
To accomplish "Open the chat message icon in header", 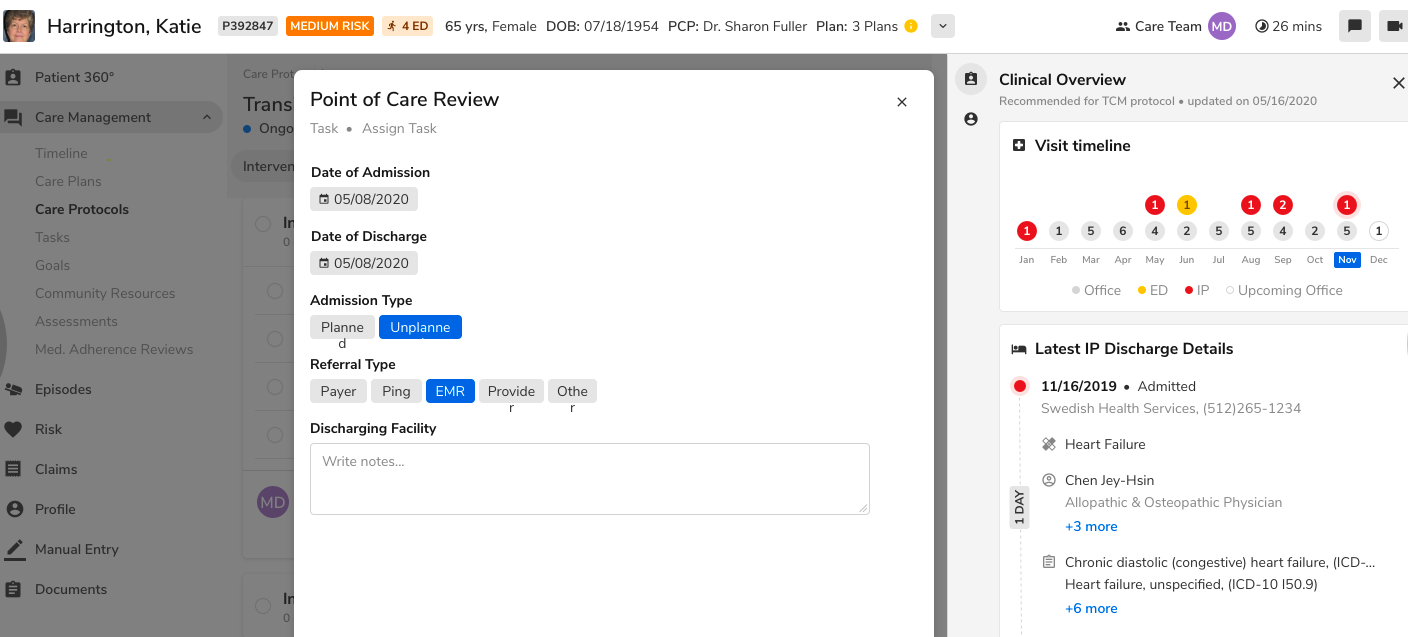I will pyautogui.click(x=1355, y=26).
